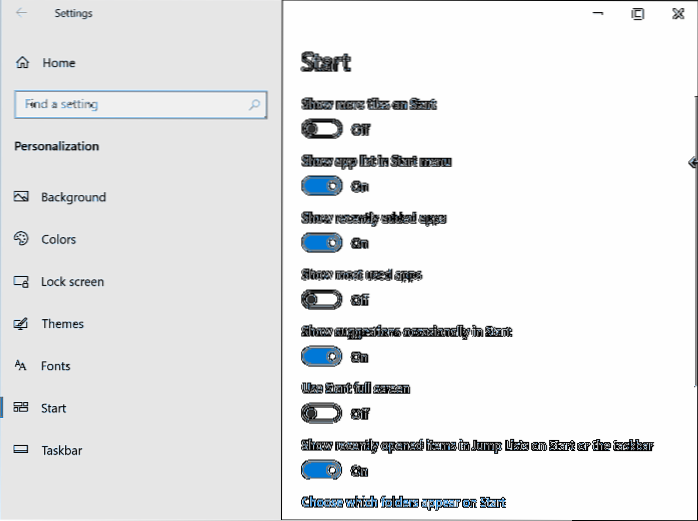Click the Lock screen icon
Viewport: 698px width, 521px height.
[x=21, y=282]
